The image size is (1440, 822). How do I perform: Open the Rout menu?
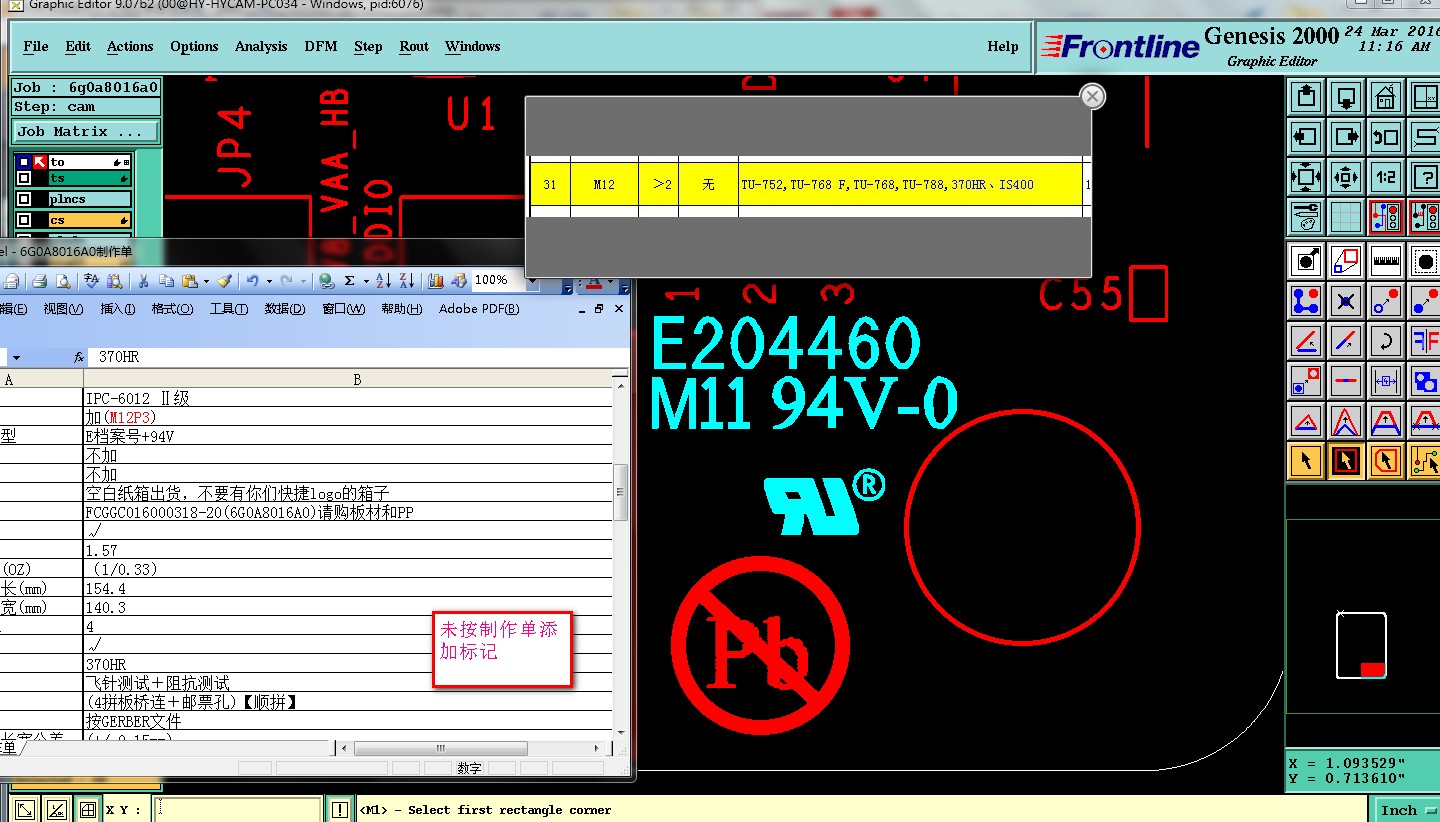click(x=414, y=46)
